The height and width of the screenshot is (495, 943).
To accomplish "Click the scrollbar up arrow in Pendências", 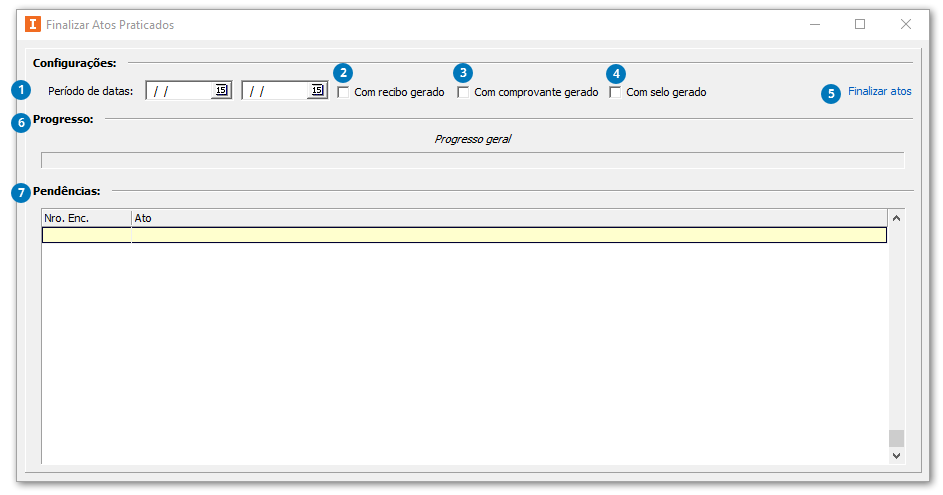I will pyautogui.click(x=896, y=218).
